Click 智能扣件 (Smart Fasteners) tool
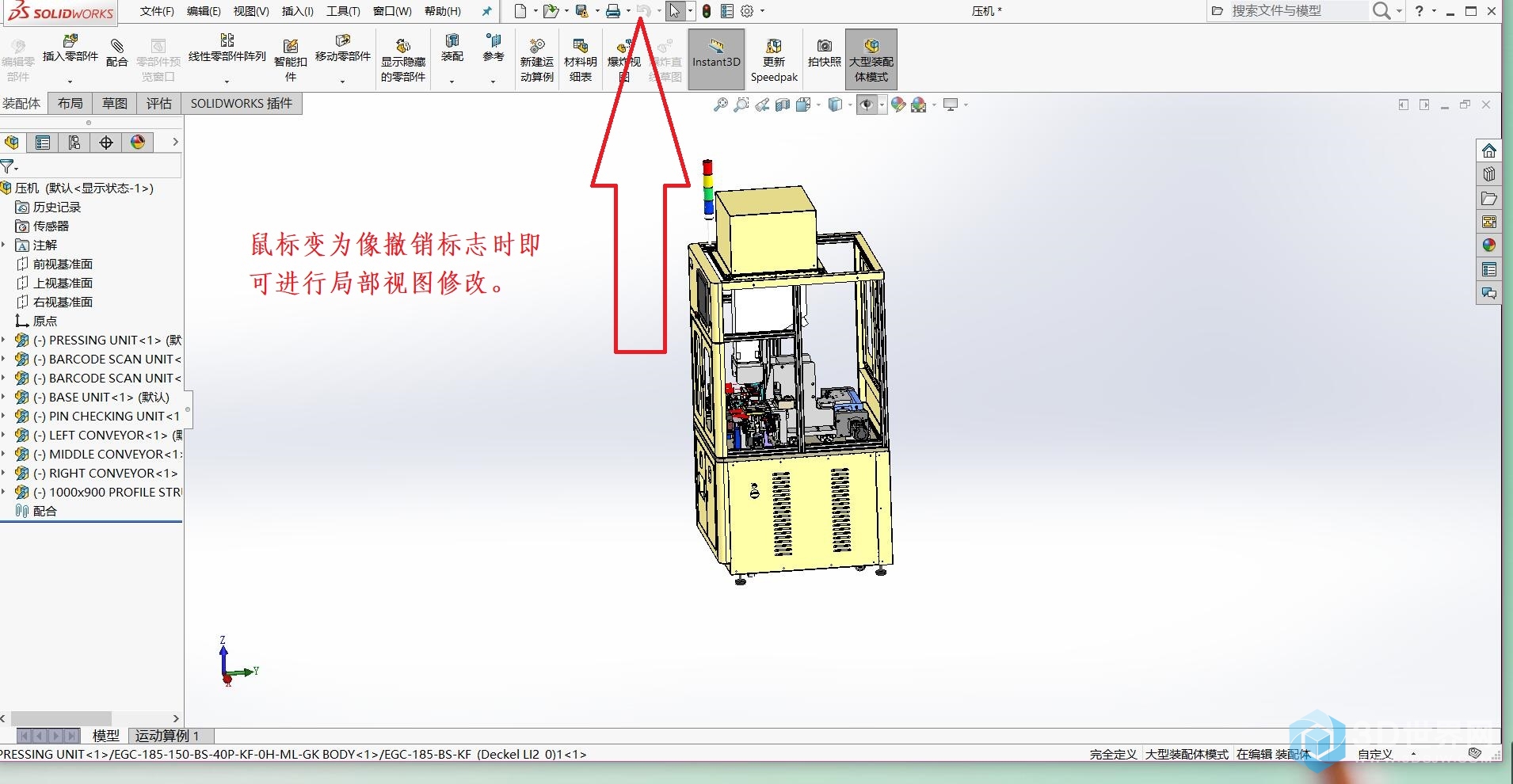 291,59
